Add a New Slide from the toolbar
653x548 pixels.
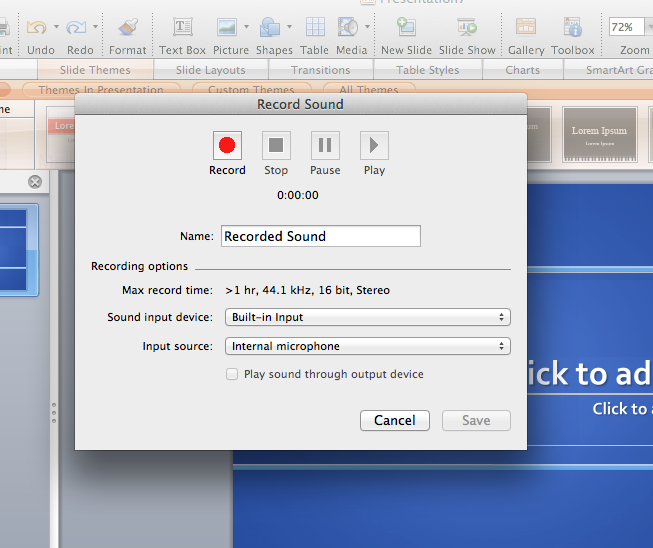click(x=406, y=27)
